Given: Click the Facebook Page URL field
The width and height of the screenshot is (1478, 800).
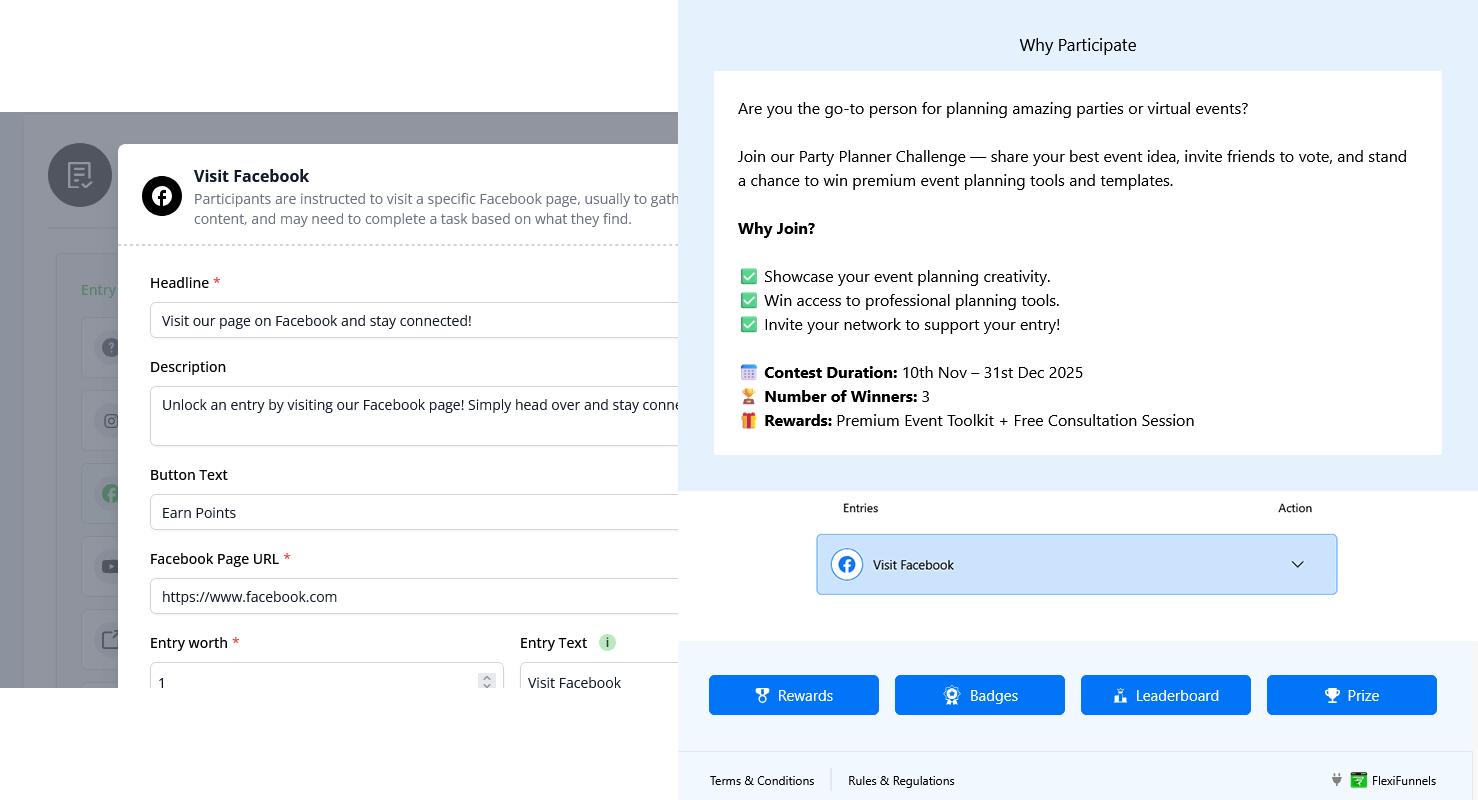Looking at the screenshot, I should pyautogui.click(x=414, y=596).
